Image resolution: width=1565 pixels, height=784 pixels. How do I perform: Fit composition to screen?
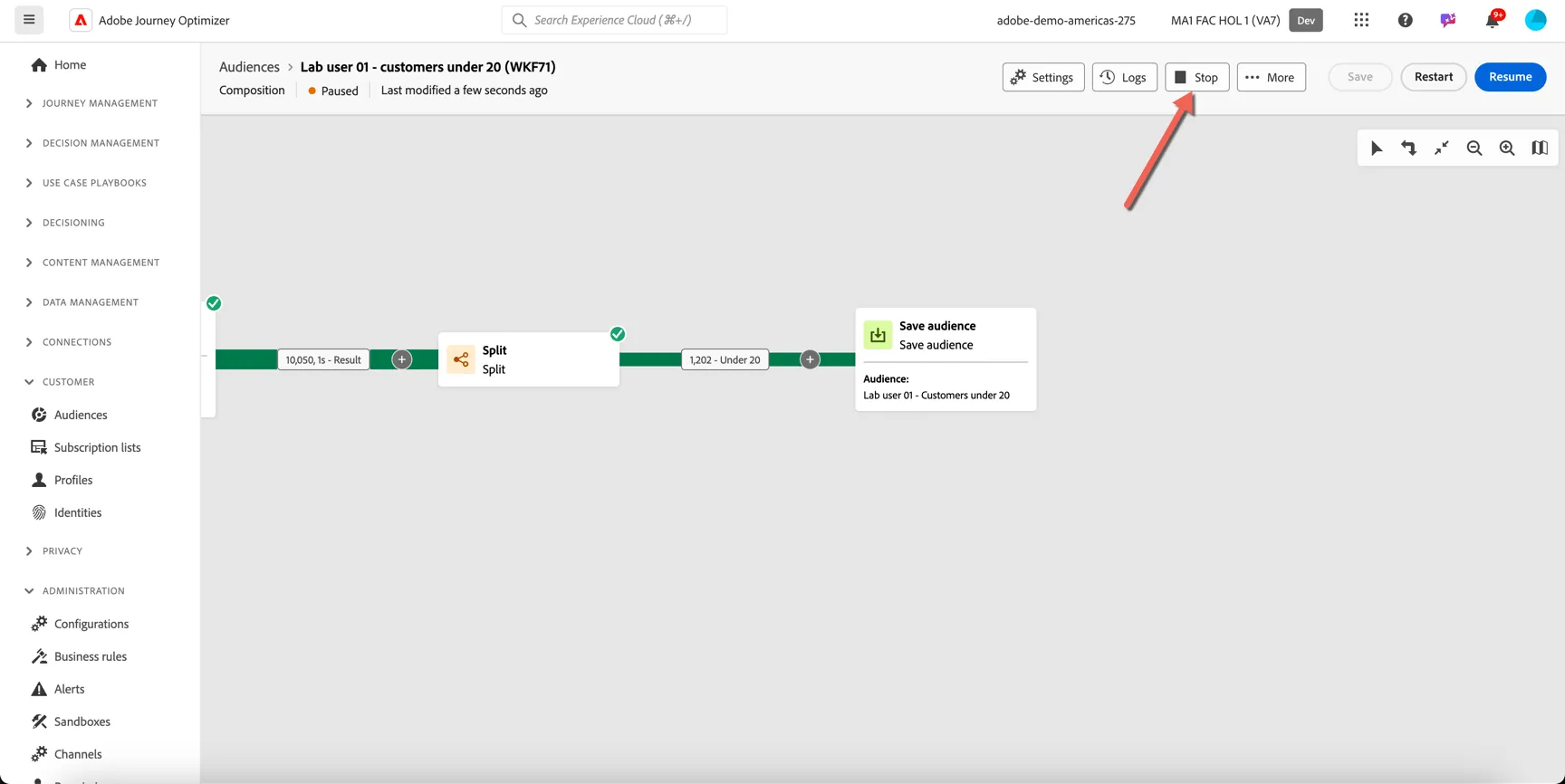tap(1442, 148)
